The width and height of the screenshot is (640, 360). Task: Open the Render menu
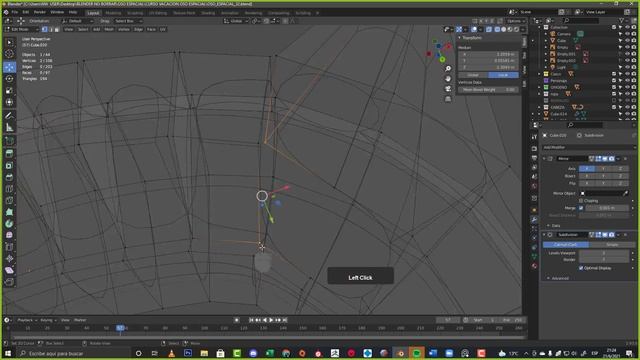click(x=40, y=12)
